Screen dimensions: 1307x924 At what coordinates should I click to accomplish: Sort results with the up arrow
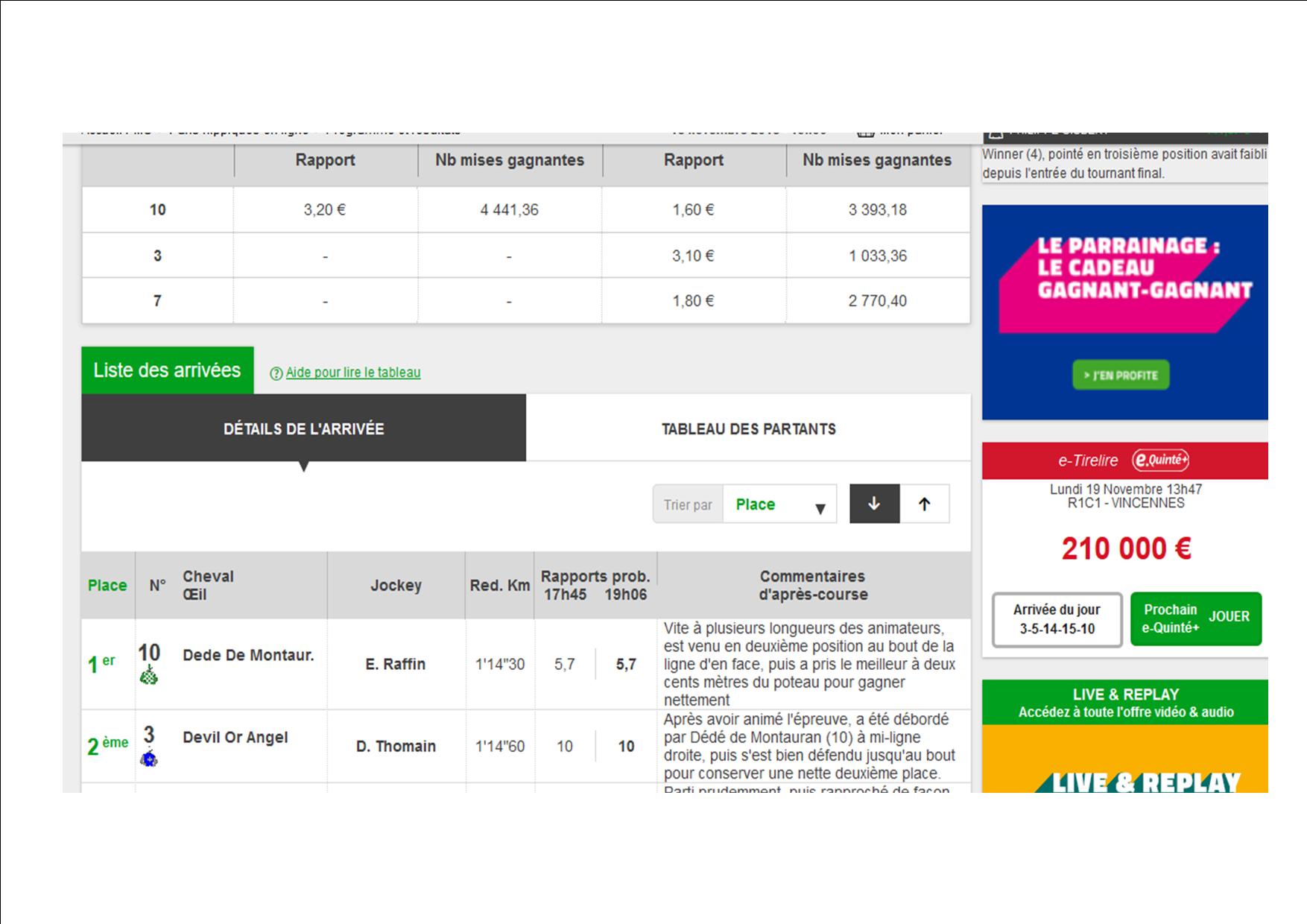point(924,504)
